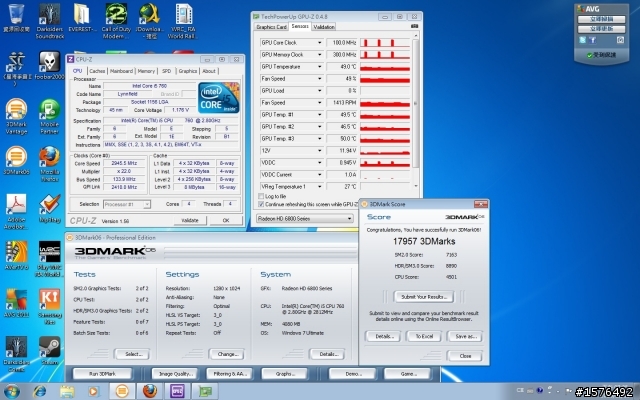640x400 pixels.
Task: Open the Radeon HD 6800 Series dropdown
Action: pyautogui.click(x=304, y=218)
